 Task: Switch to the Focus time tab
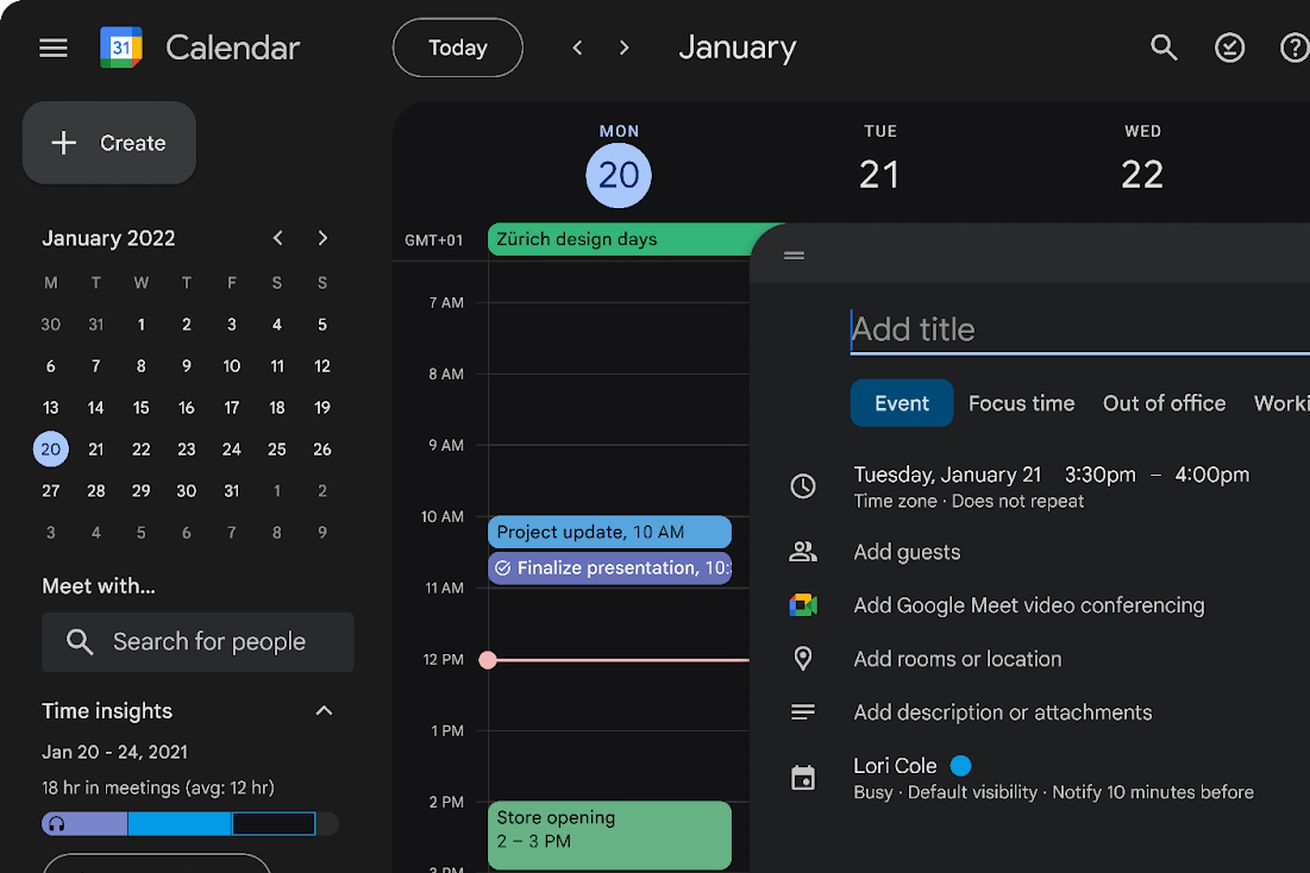pyautogui.click(x=1021, y=403)
